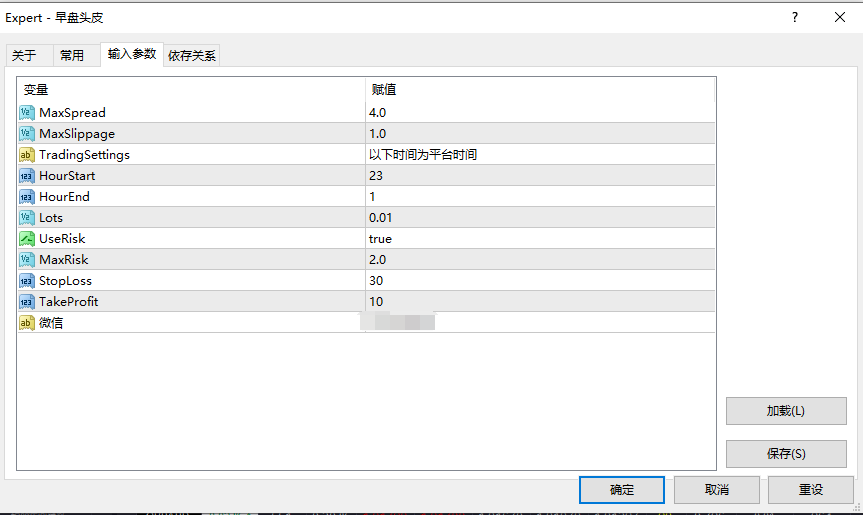The height and width of the screenshot is (515, 863).
Task: Click the 保存(S) button
Action: coord(786,454)
